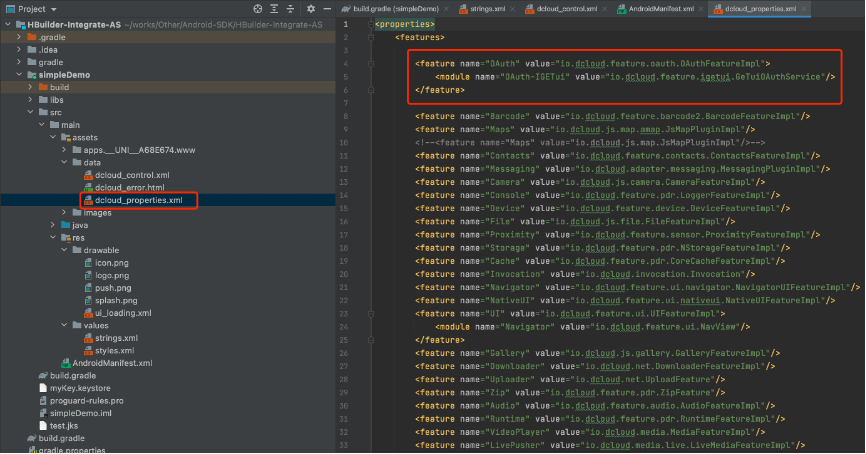Expand the .idea folder

(x=19, y=50)
